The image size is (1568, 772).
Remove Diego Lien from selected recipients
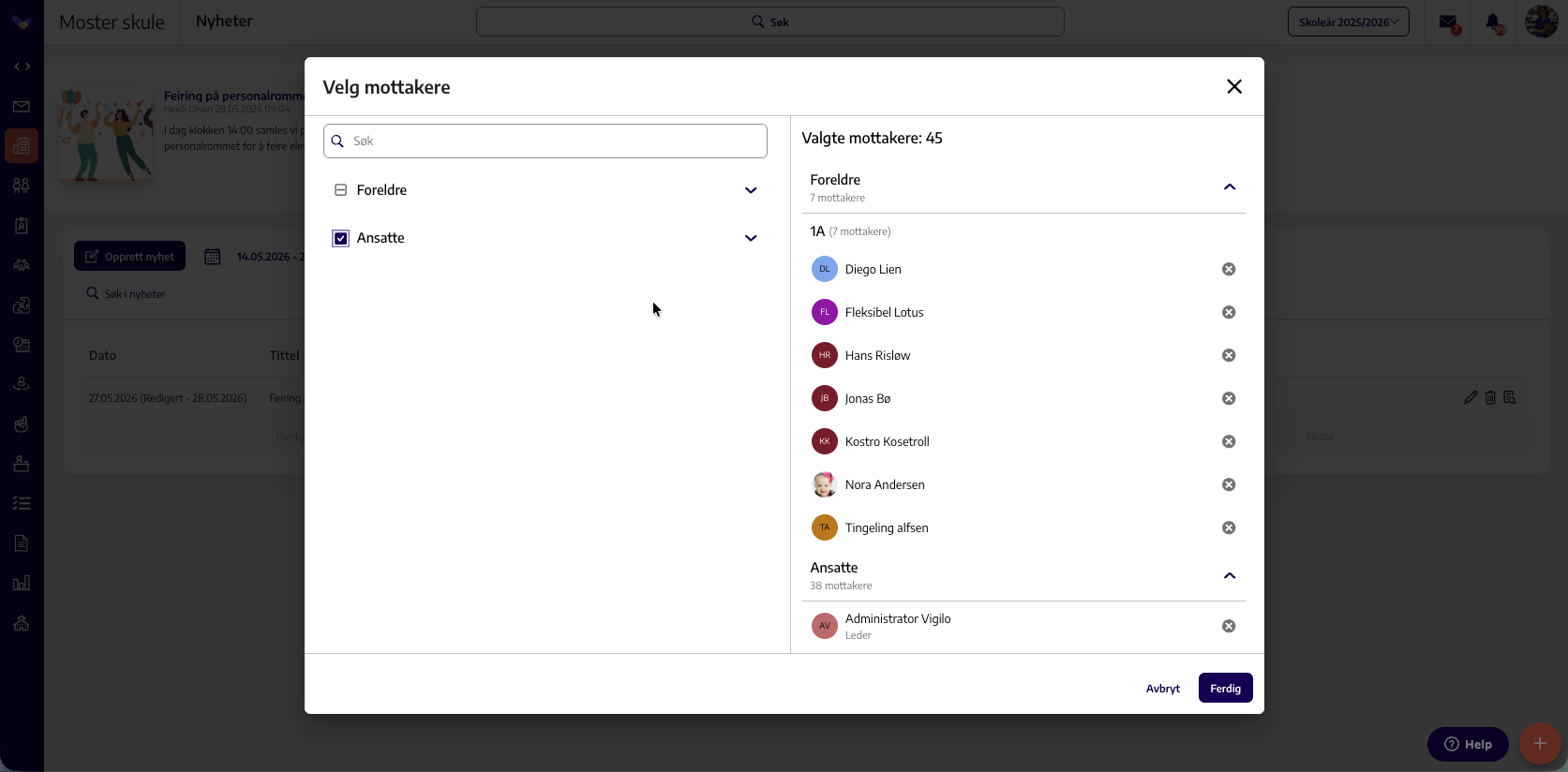pyautogui.click(x=1229, y=269)
